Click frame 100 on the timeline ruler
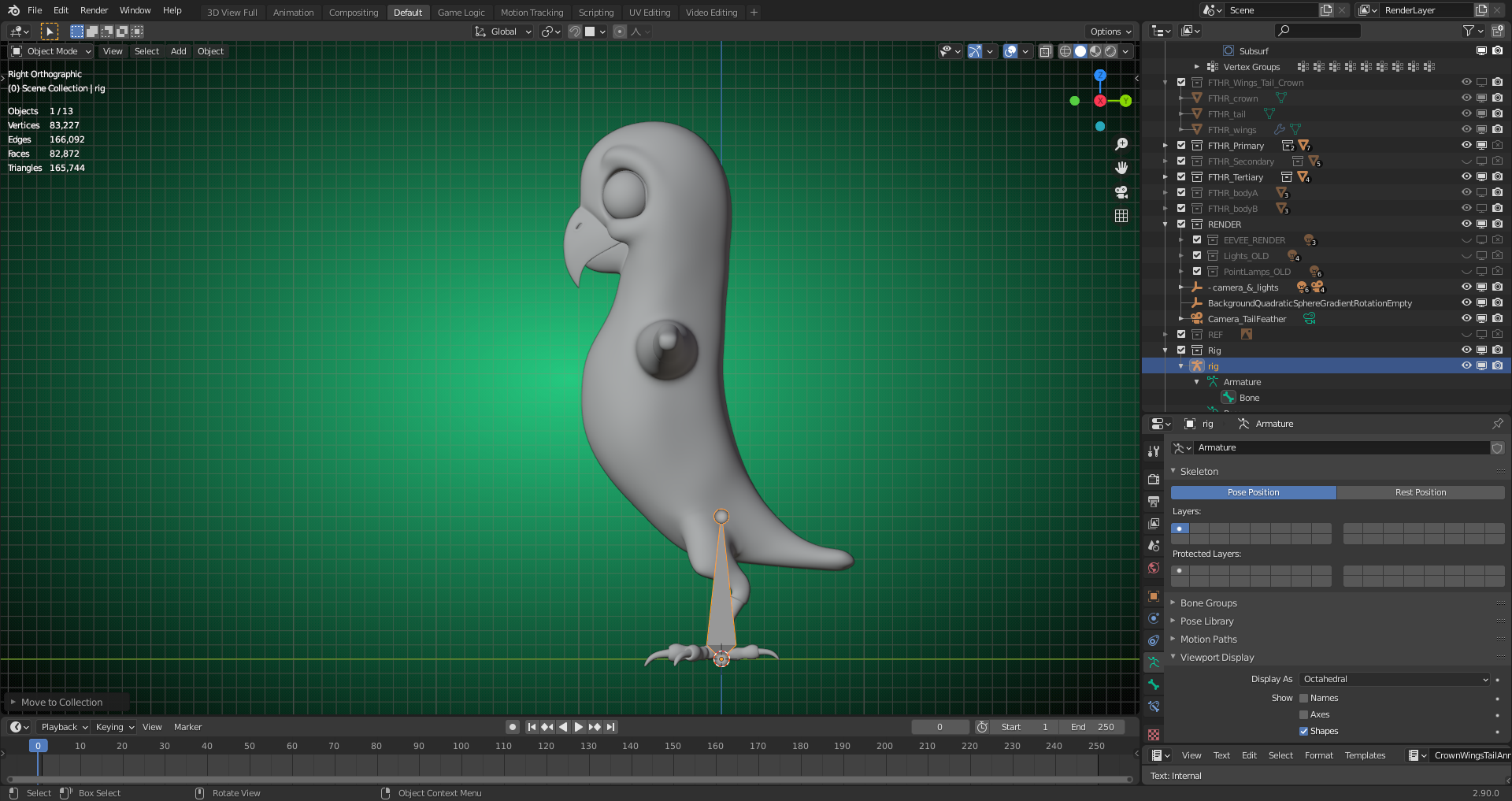This screenshot has width=1512, height=801. [461, 746]
